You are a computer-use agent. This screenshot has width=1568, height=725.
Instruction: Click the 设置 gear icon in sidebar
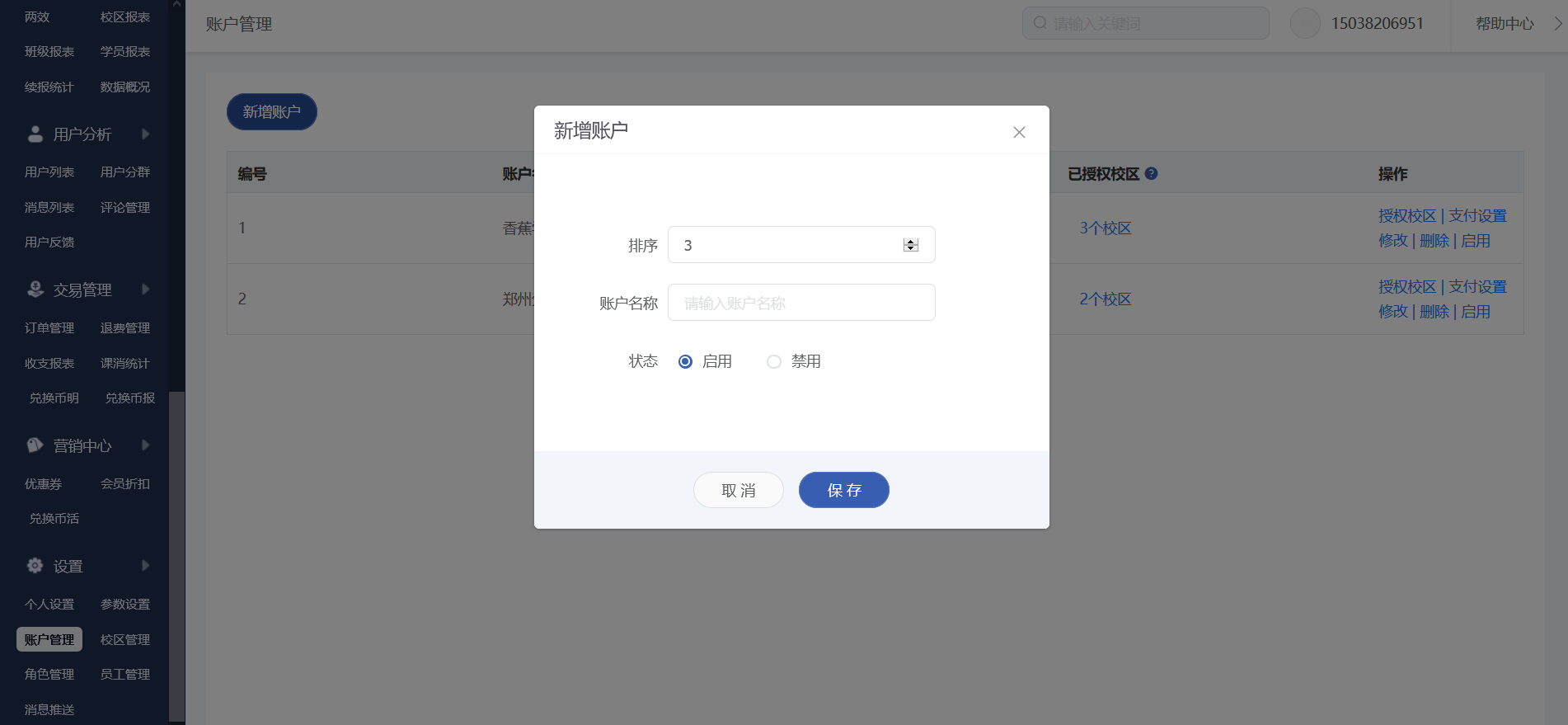(x=35, y=566)
